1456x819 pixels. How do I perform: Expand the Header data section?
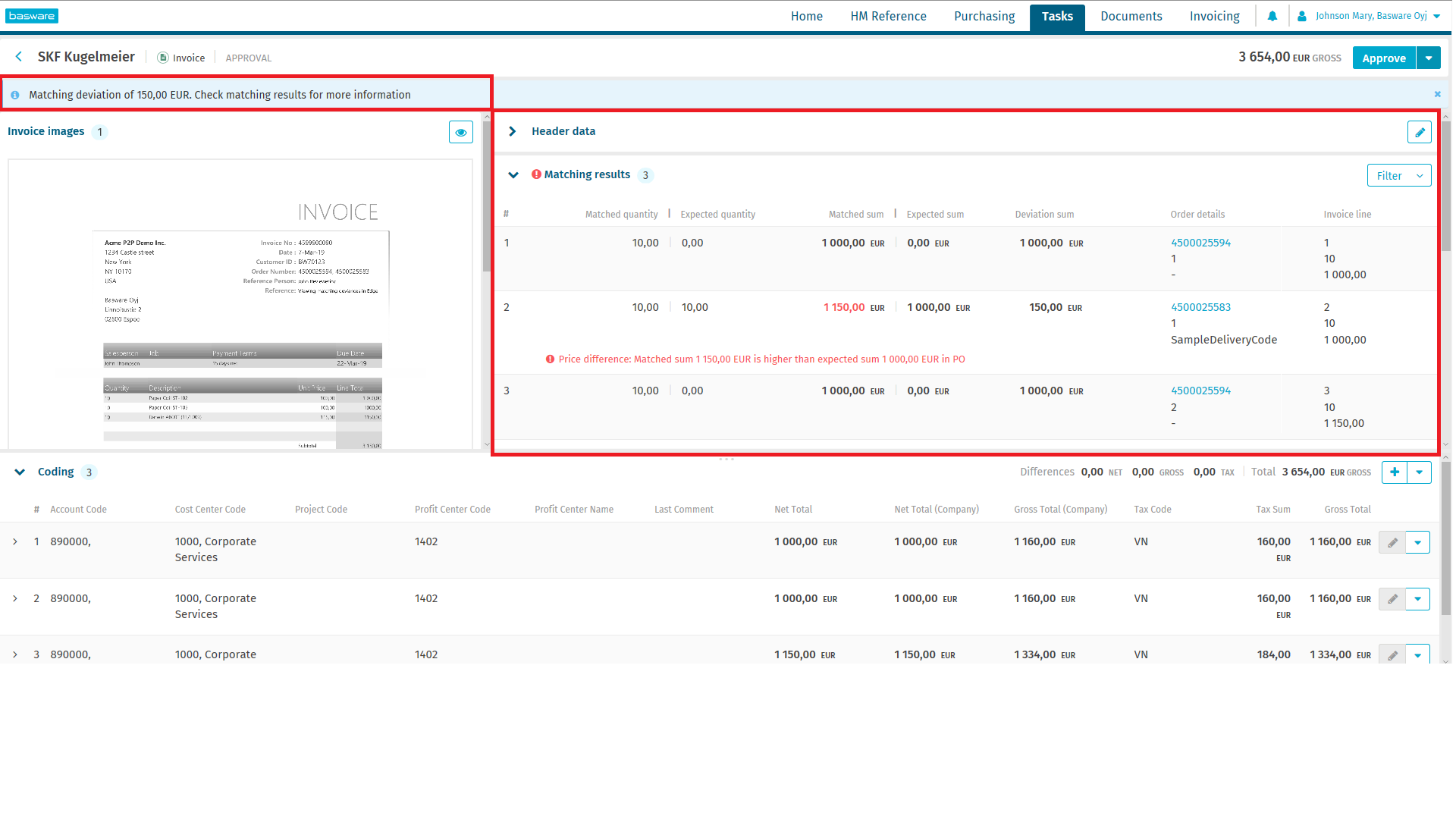coord(513,132)
